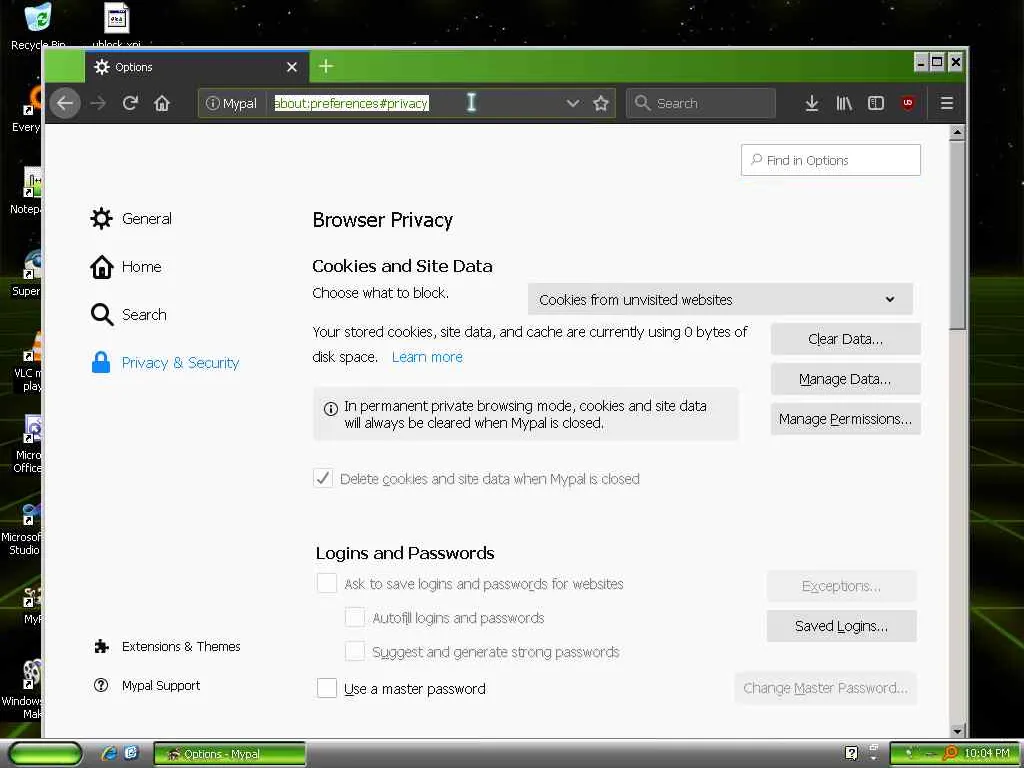The image size is (1024, 768).
Task: Reload the current page
Action: pos(130,103)
